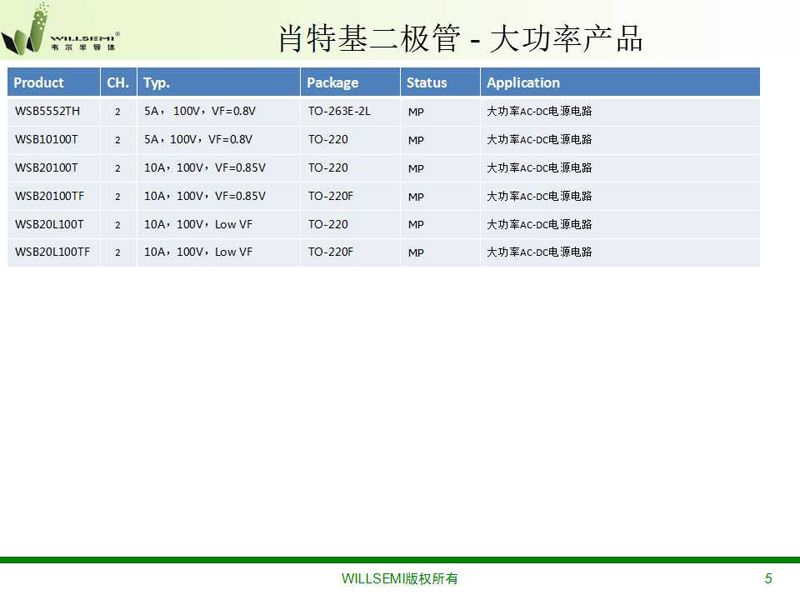The width and height of the screenshot is (800, 600).
Task: Select product cell WSB20L100TF
Action: [x=52, y=252]
